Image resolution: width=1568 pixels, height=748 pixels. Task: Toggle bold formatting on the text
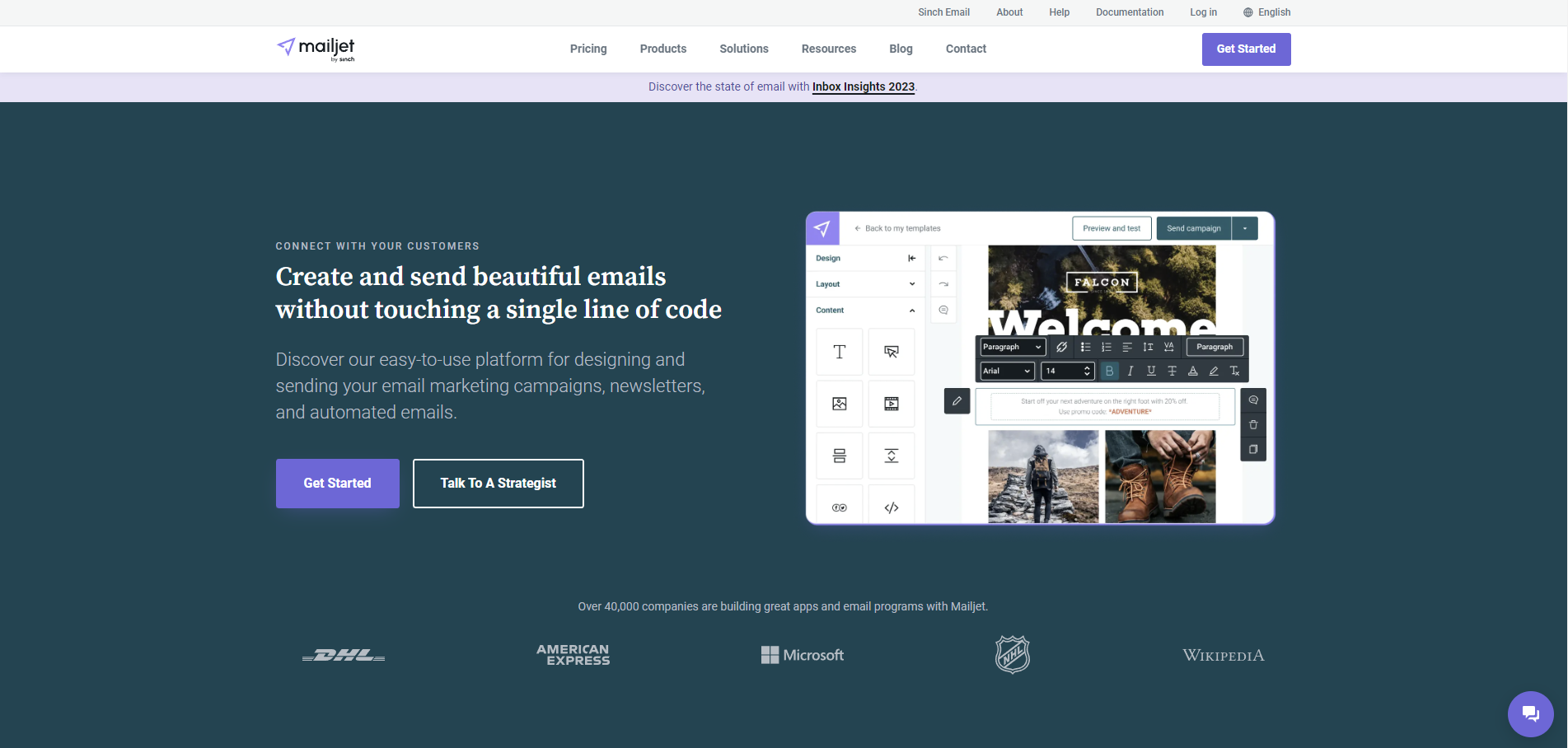pyautogui.click(x=1110, y=371)
